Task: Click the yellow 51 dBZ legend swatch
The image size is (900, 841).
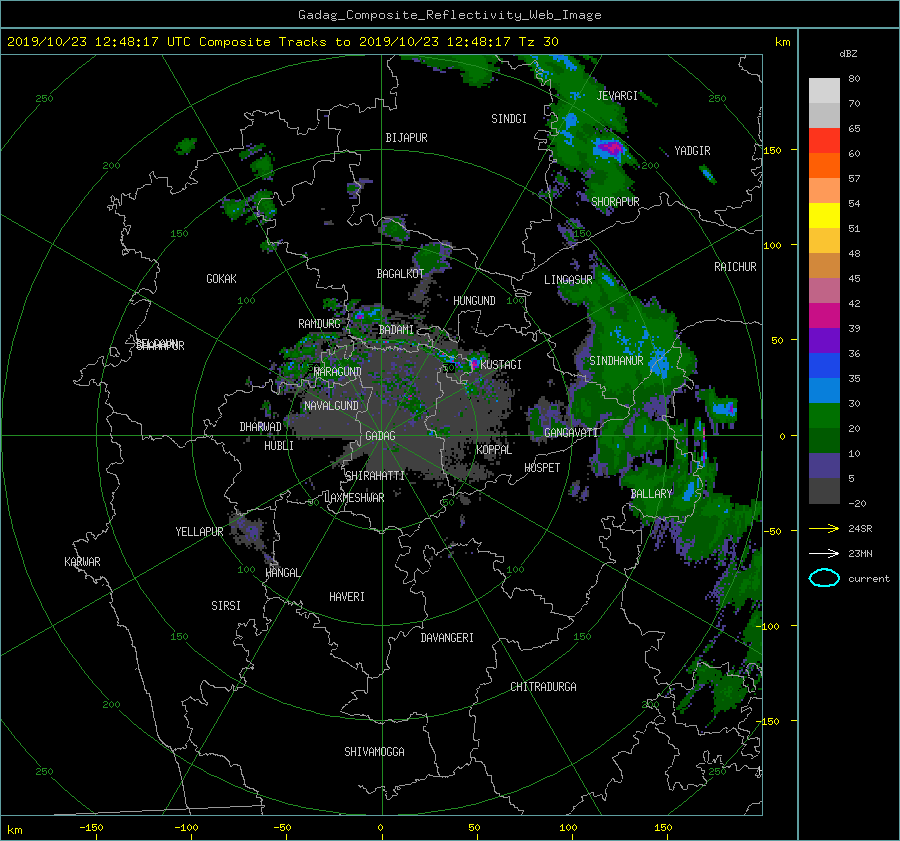Action: (824, 216)
